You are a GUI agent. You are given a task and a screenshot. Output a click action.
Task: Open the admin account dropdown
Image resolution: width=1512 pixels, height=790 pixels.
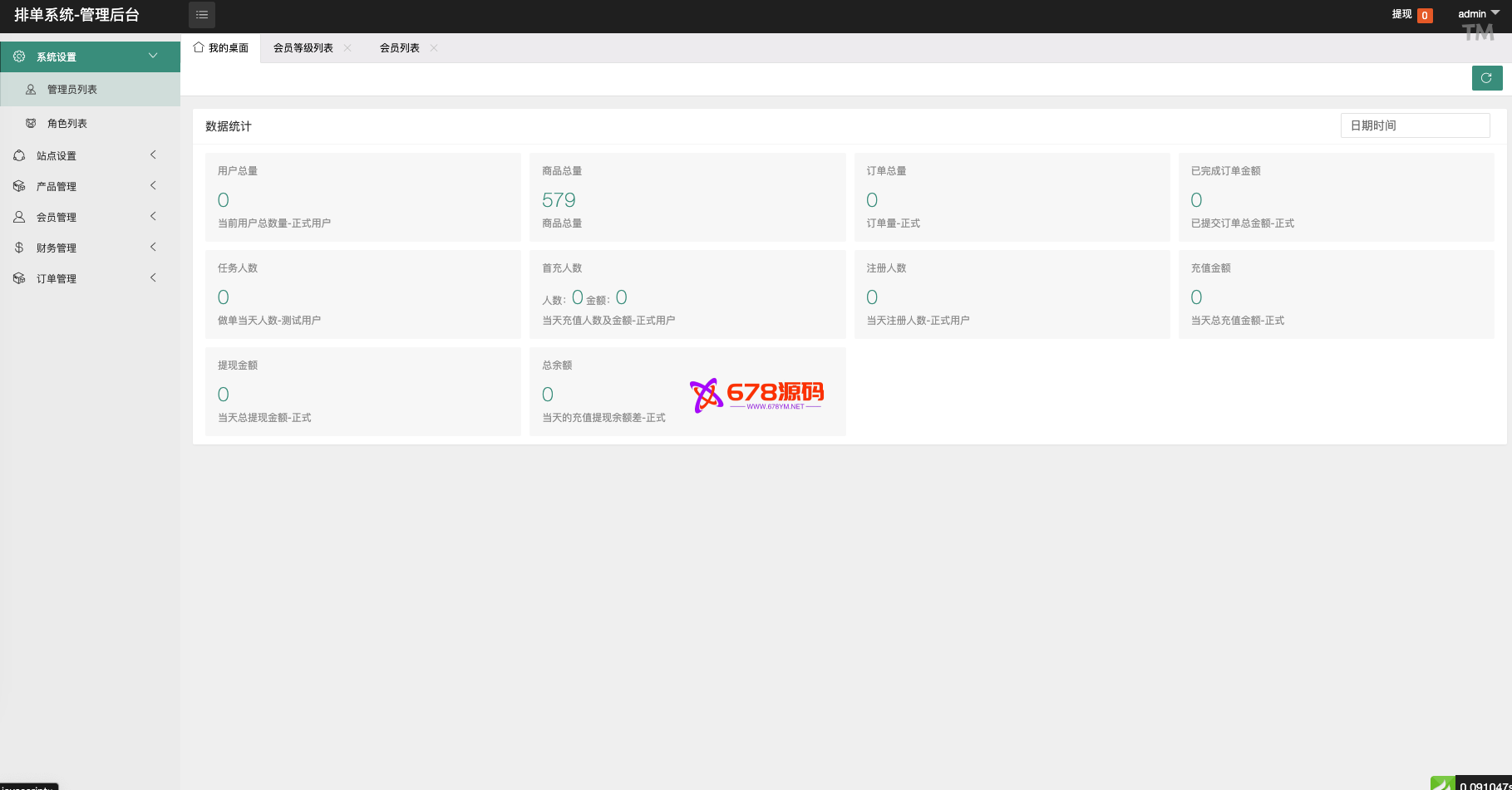1478,14
